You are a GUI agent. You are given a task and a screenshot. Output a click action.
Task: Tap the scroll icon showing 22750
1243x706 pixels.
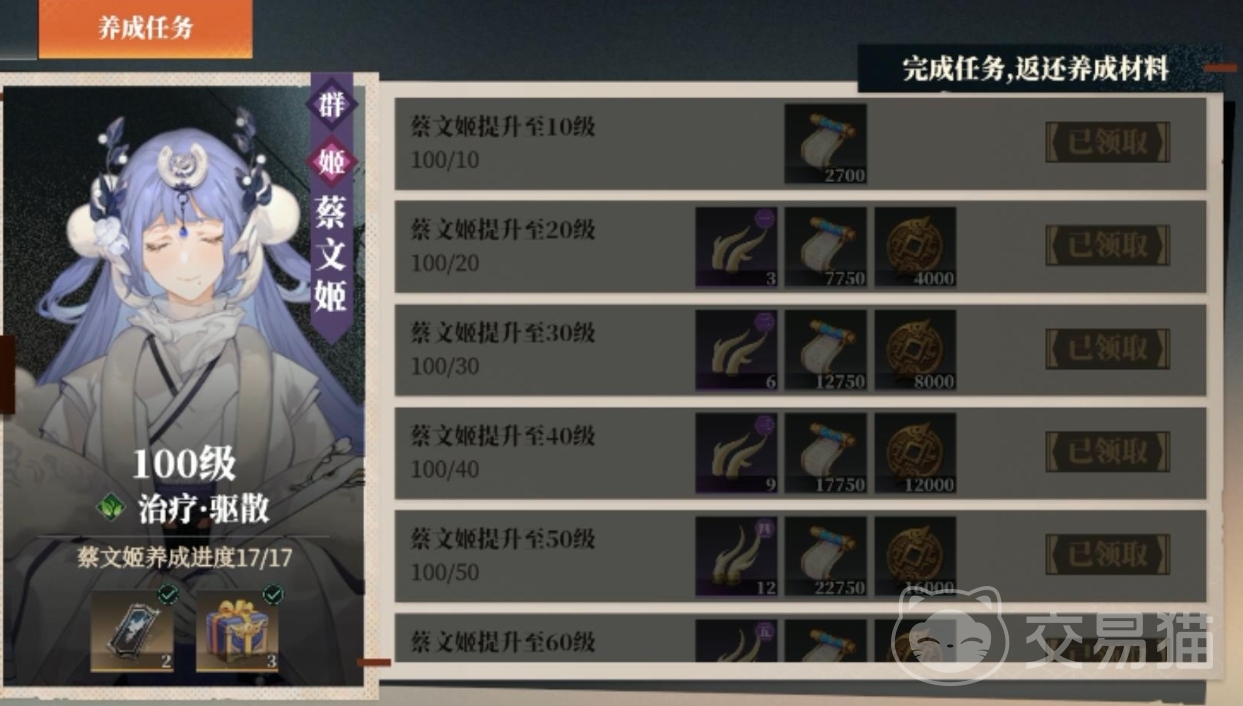pos(825,556)
